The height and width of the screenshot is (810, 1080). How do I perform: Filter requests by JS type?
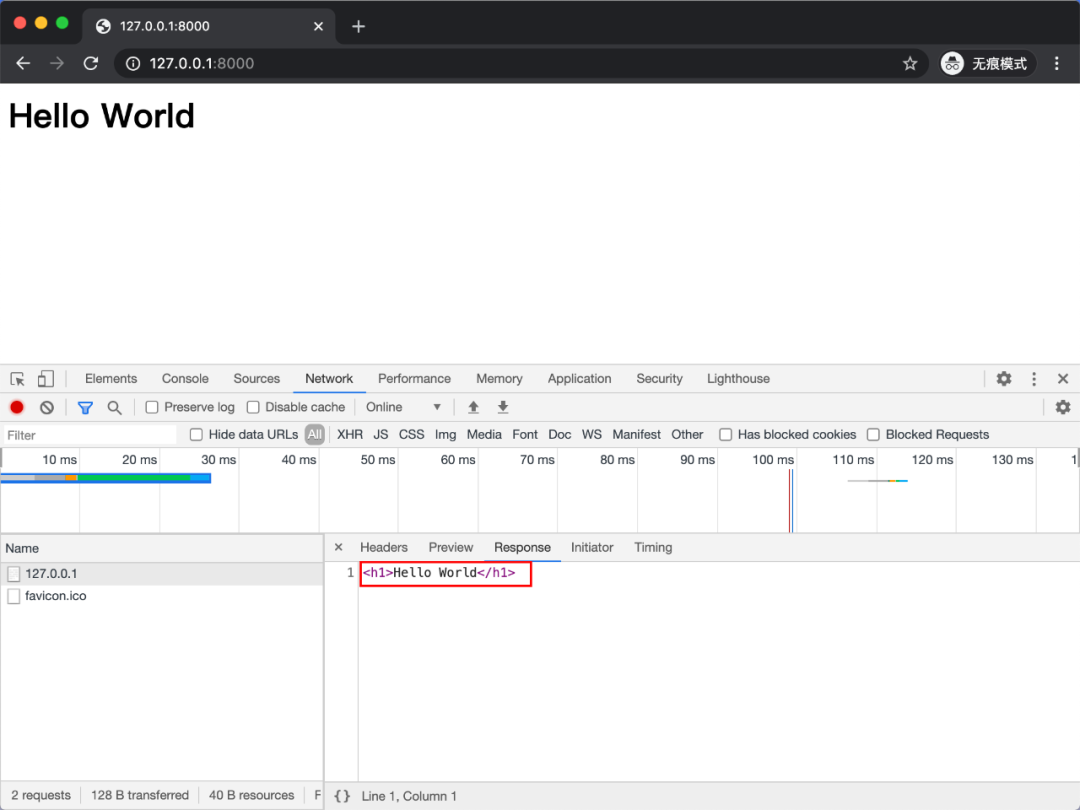(x=381, y=435)
